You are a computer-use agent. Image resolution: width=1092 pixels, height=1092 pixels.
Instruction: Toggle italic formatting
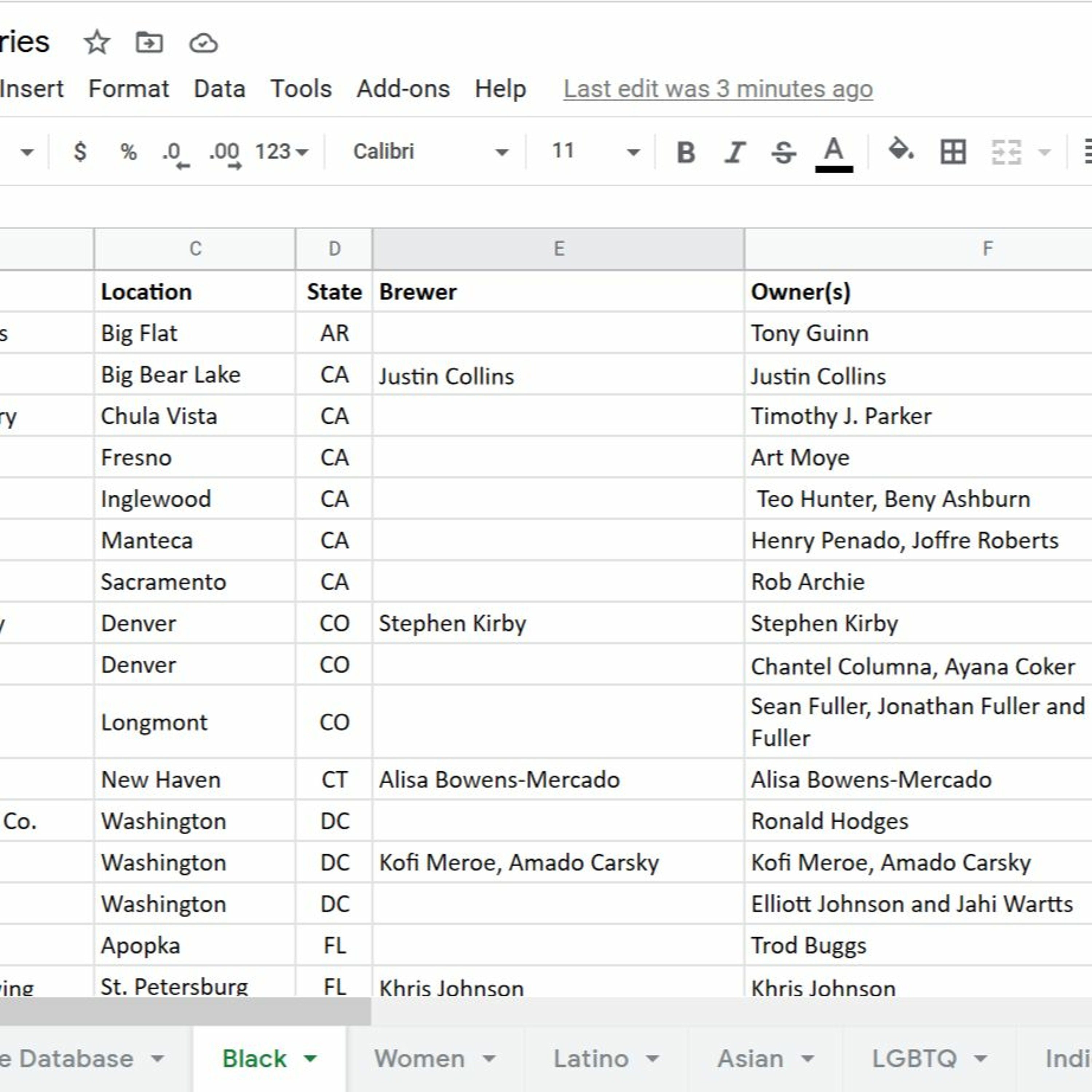734,152
